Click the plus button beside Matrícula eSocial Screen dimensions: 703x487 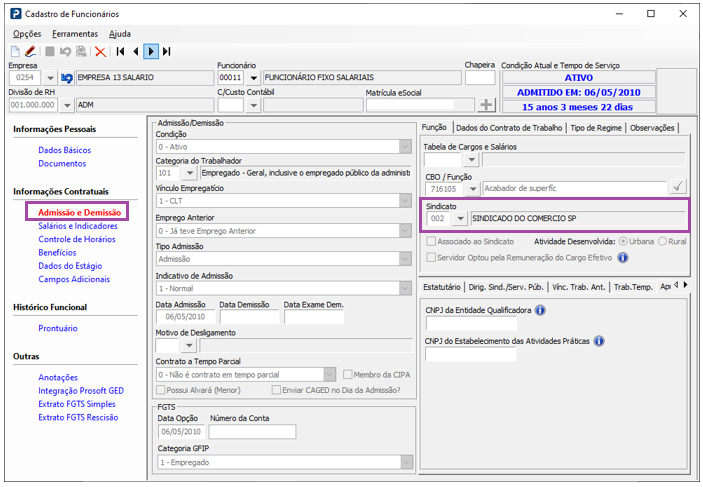486,104
